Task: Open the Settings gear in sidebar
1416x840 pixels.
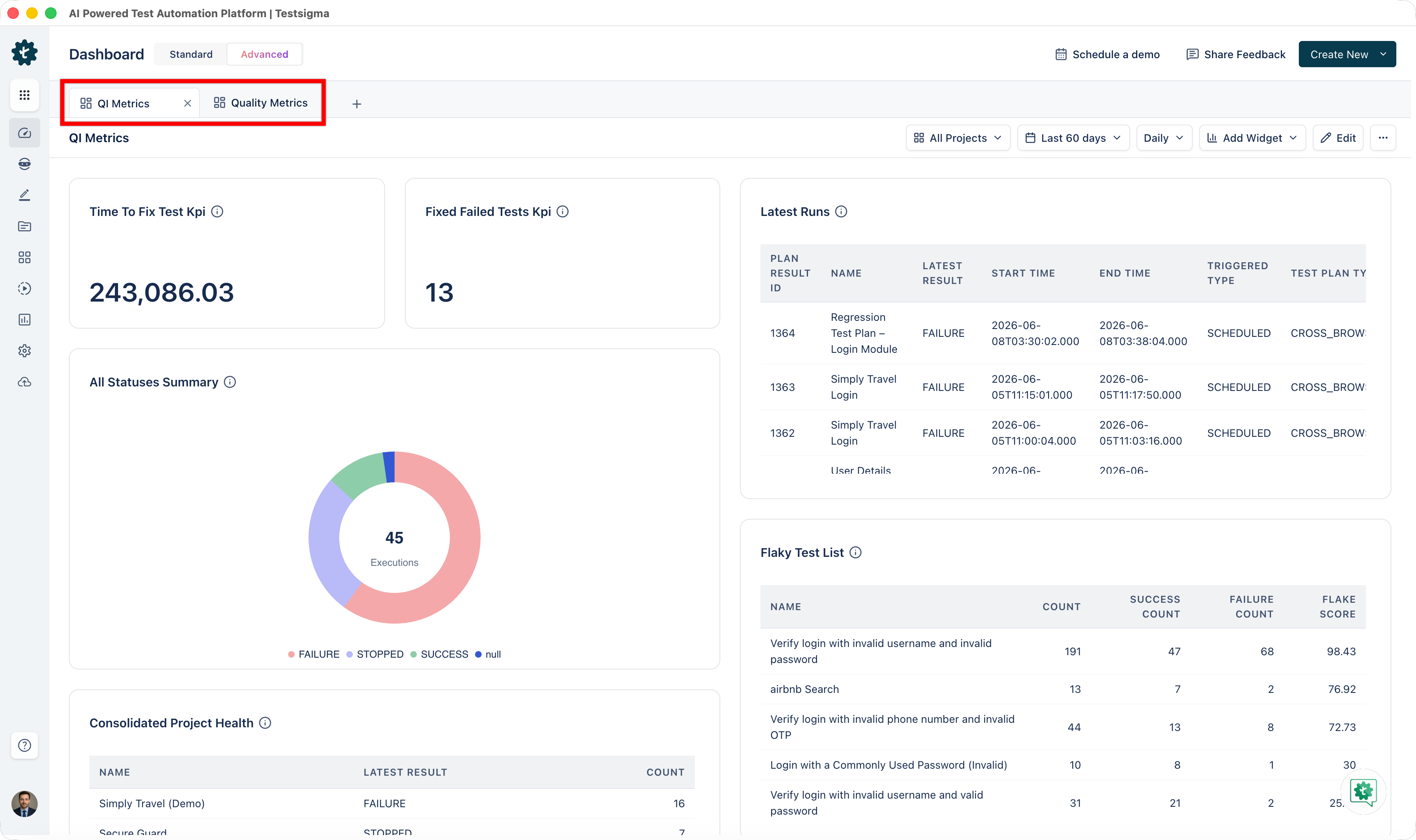Action: tap(24, 351)
